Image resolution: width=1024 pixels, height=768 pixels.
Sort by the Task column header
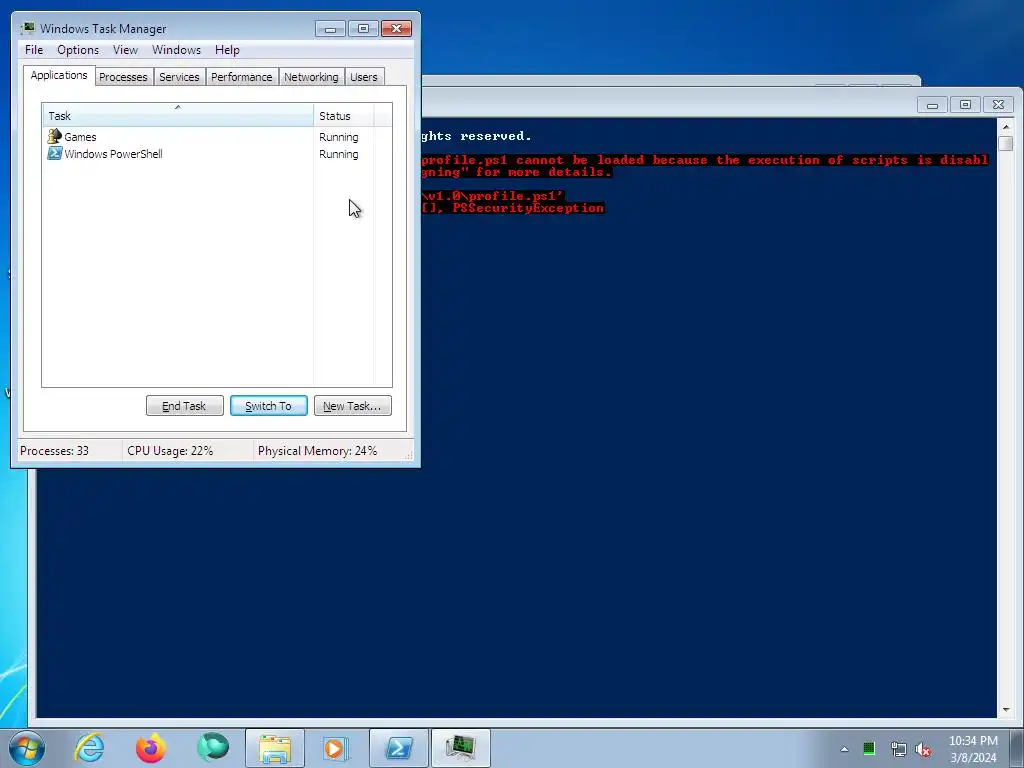click(178, 115)
